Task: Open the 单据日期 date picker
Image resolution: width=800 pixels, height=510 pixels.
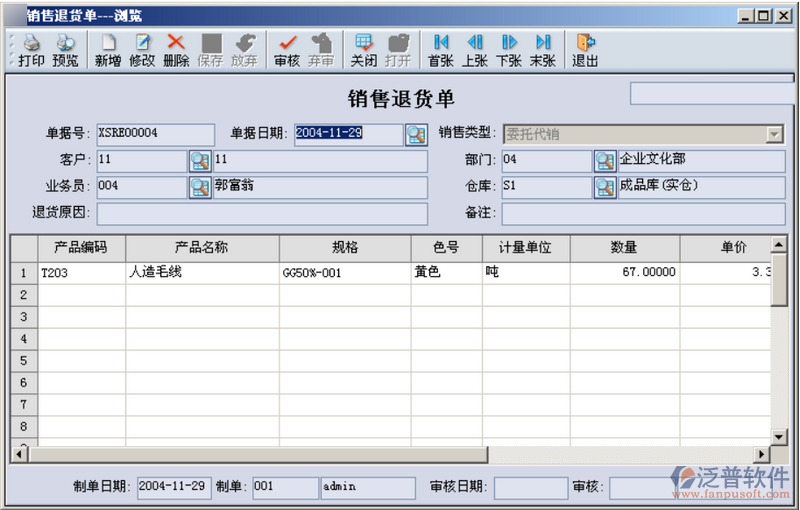Action: [x=416, y=134]
